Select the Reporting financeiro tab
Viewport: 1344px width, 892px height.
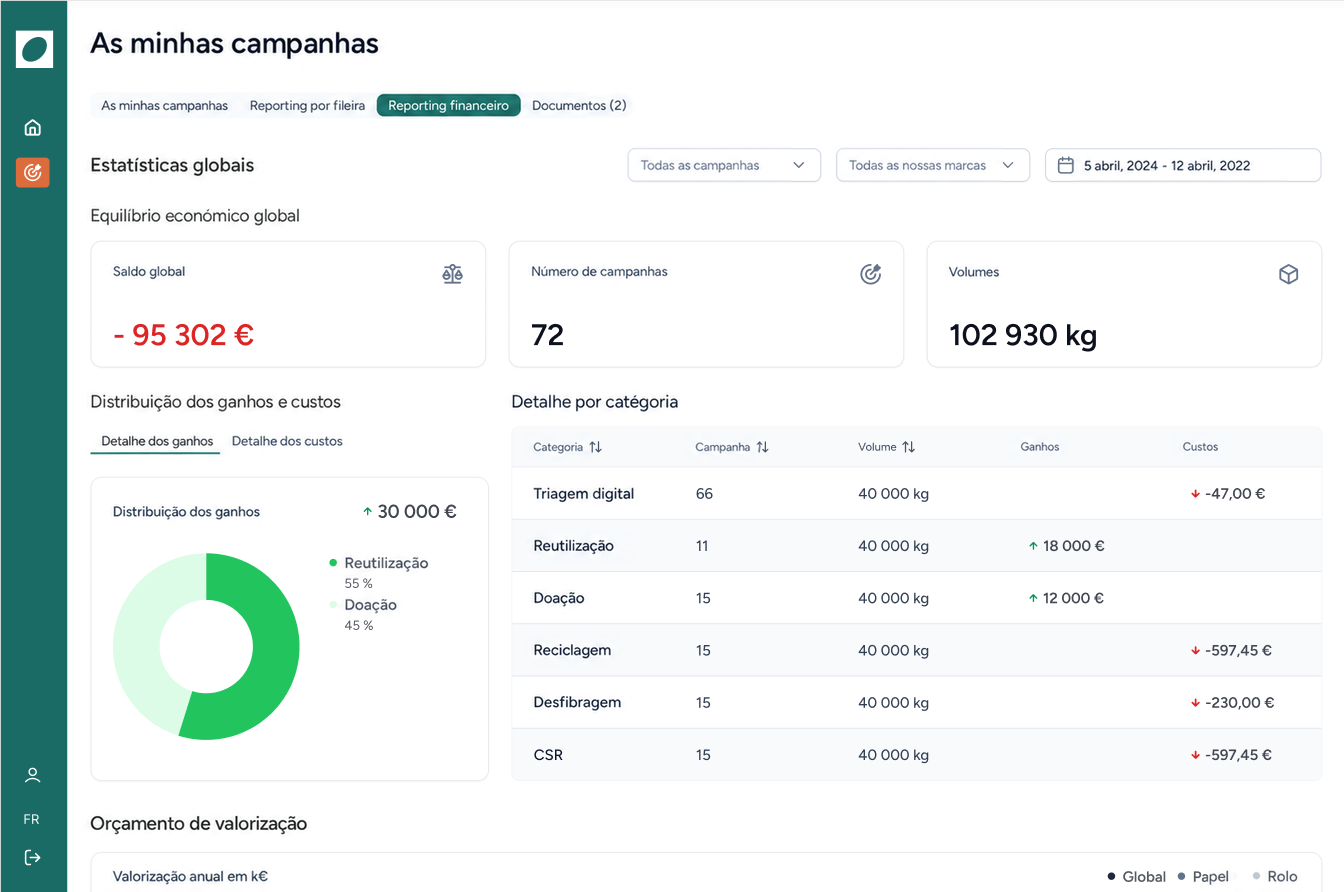(x=449, y=105)
